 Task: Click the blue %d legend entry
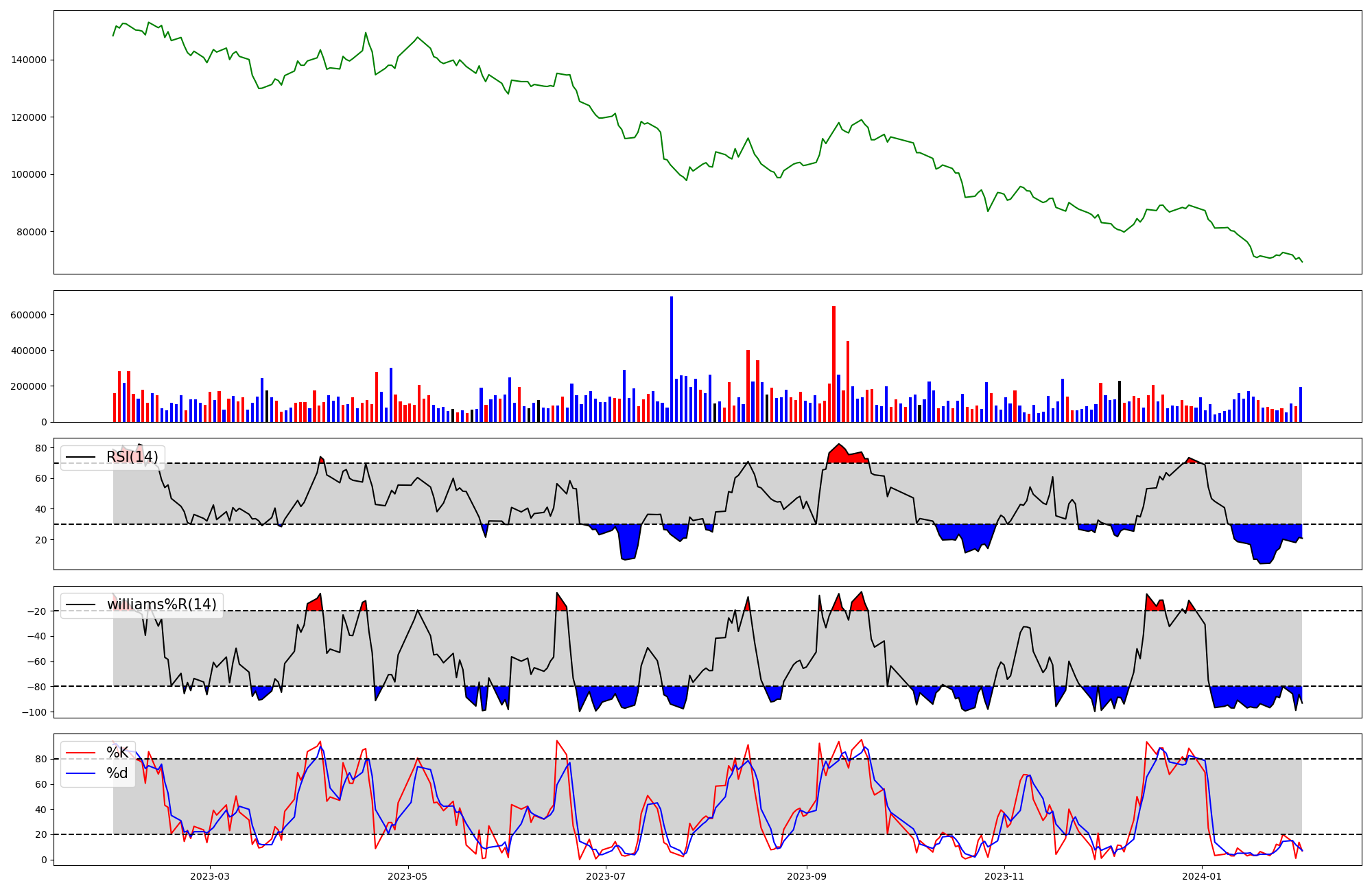(117, 773)
